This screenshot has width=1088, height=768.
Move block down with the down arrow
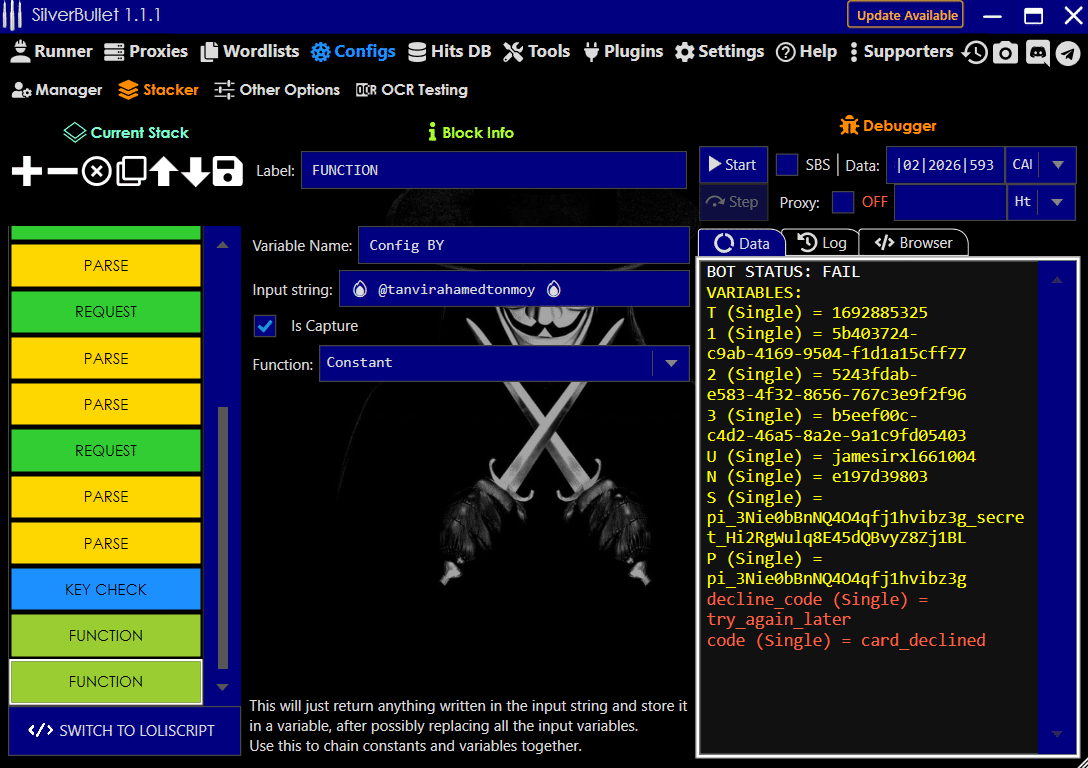196,171
